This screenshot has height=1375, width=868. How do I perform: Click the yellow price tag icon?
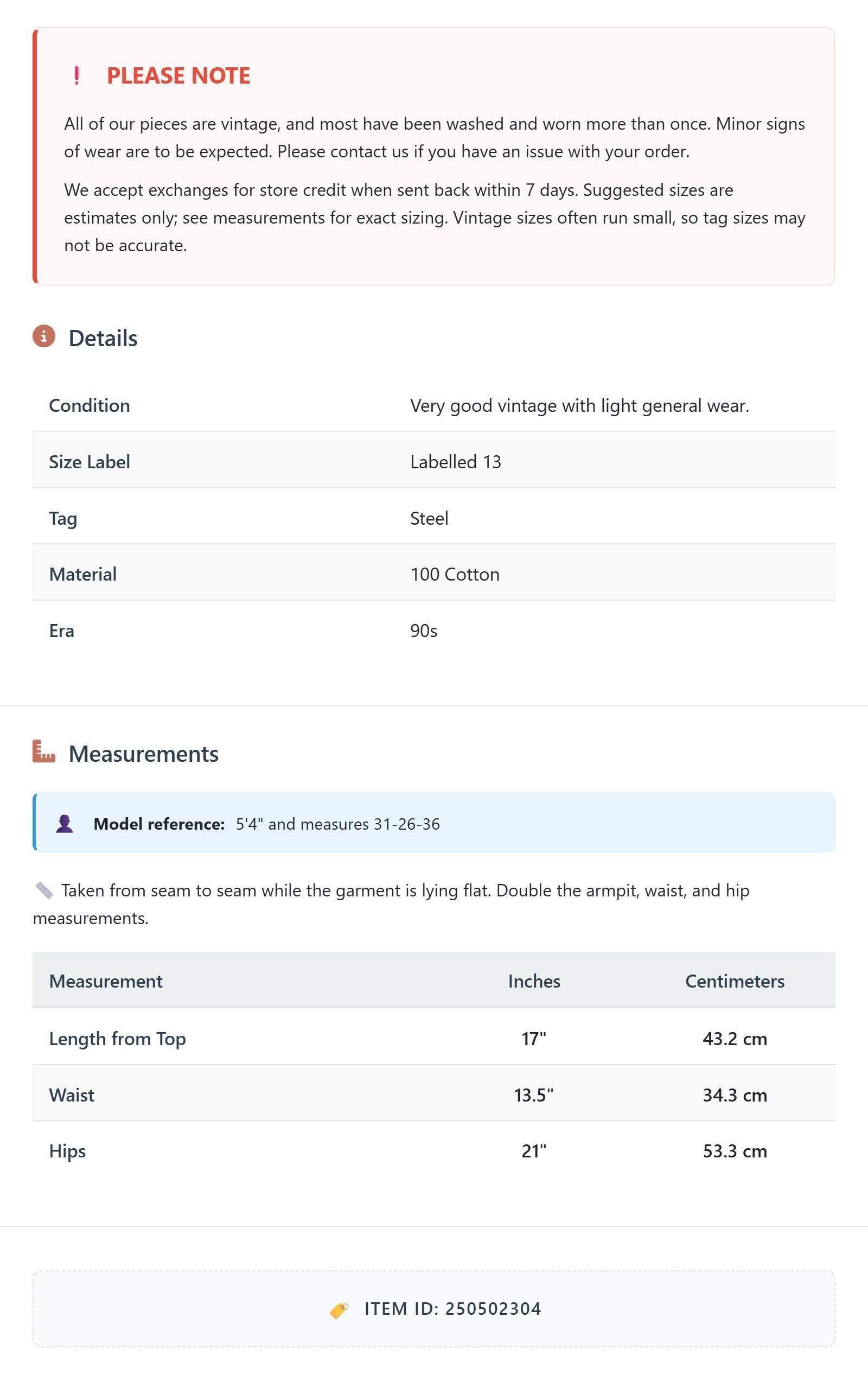tap(339, 1310)
